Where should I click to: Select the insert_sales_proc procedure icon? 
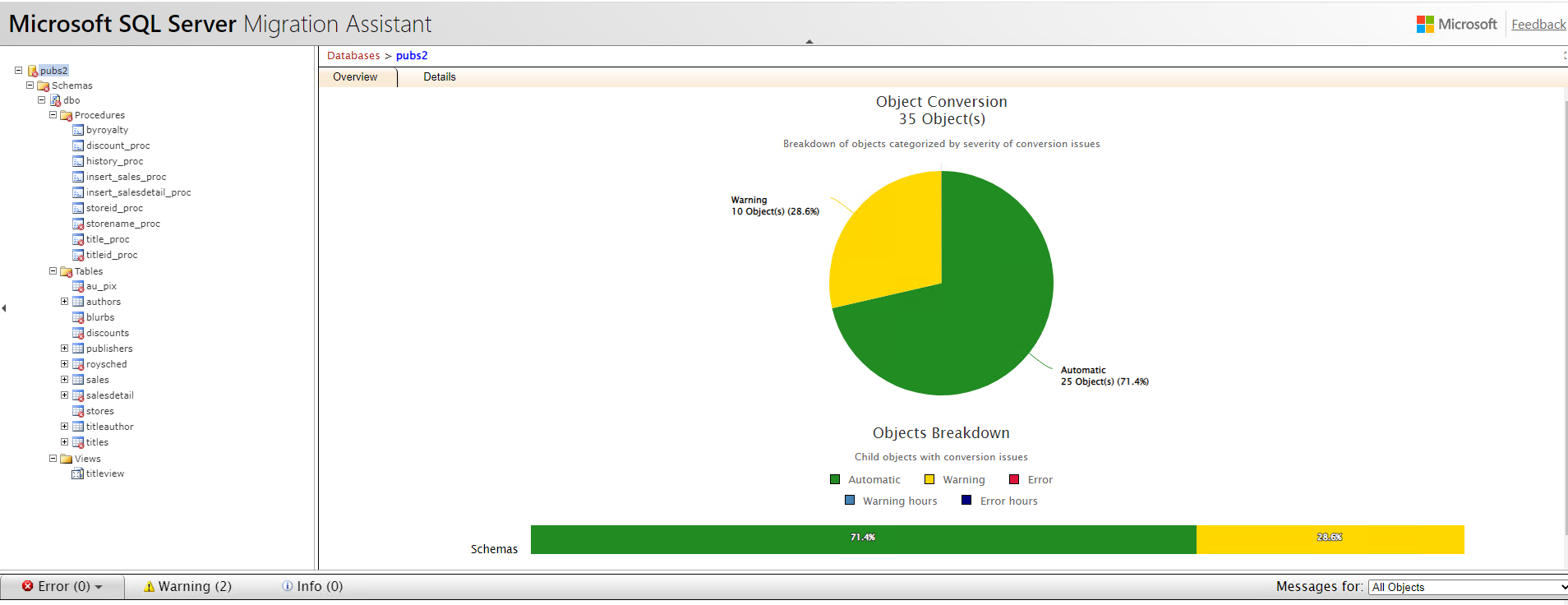(x=78, y=177)
